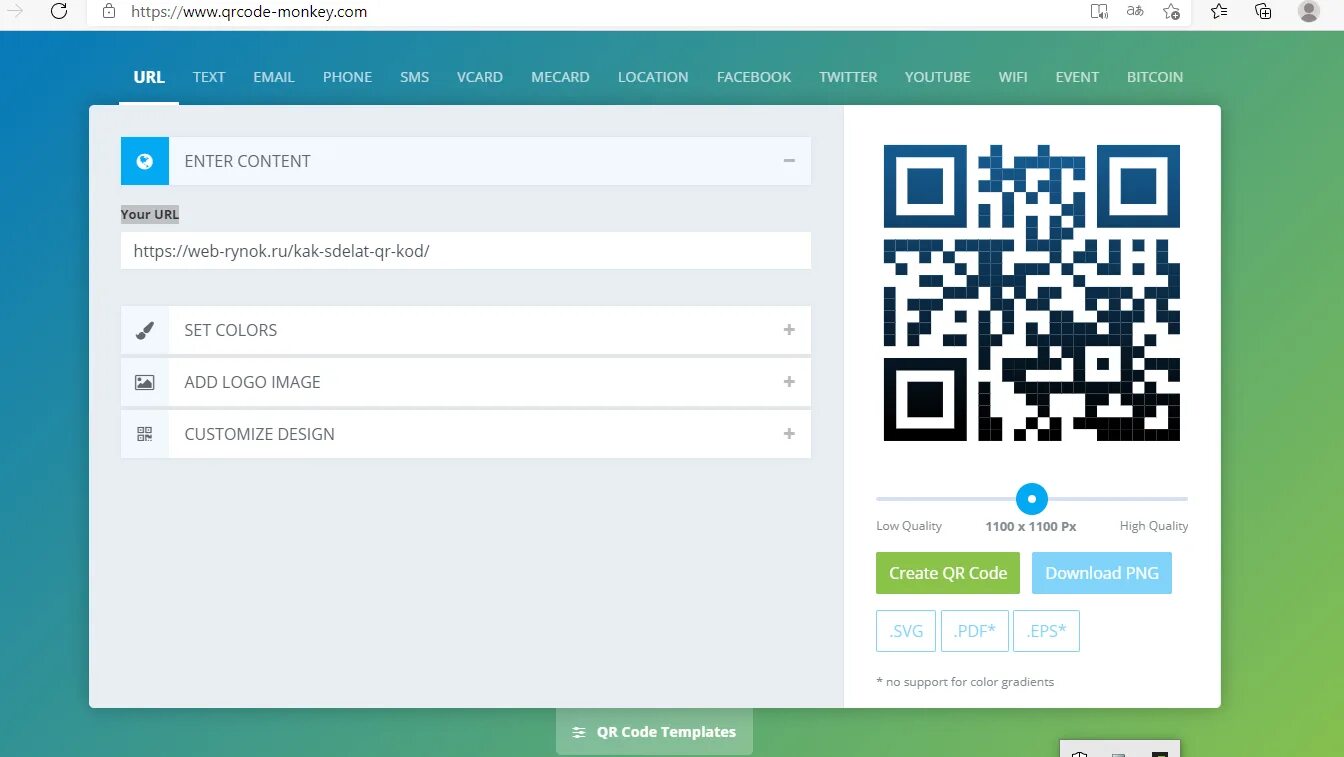Image resolution: width=1344 pixels, height=757 pixels.
Task: Click the generated QR code preview
Action: tap(1032, 293)
